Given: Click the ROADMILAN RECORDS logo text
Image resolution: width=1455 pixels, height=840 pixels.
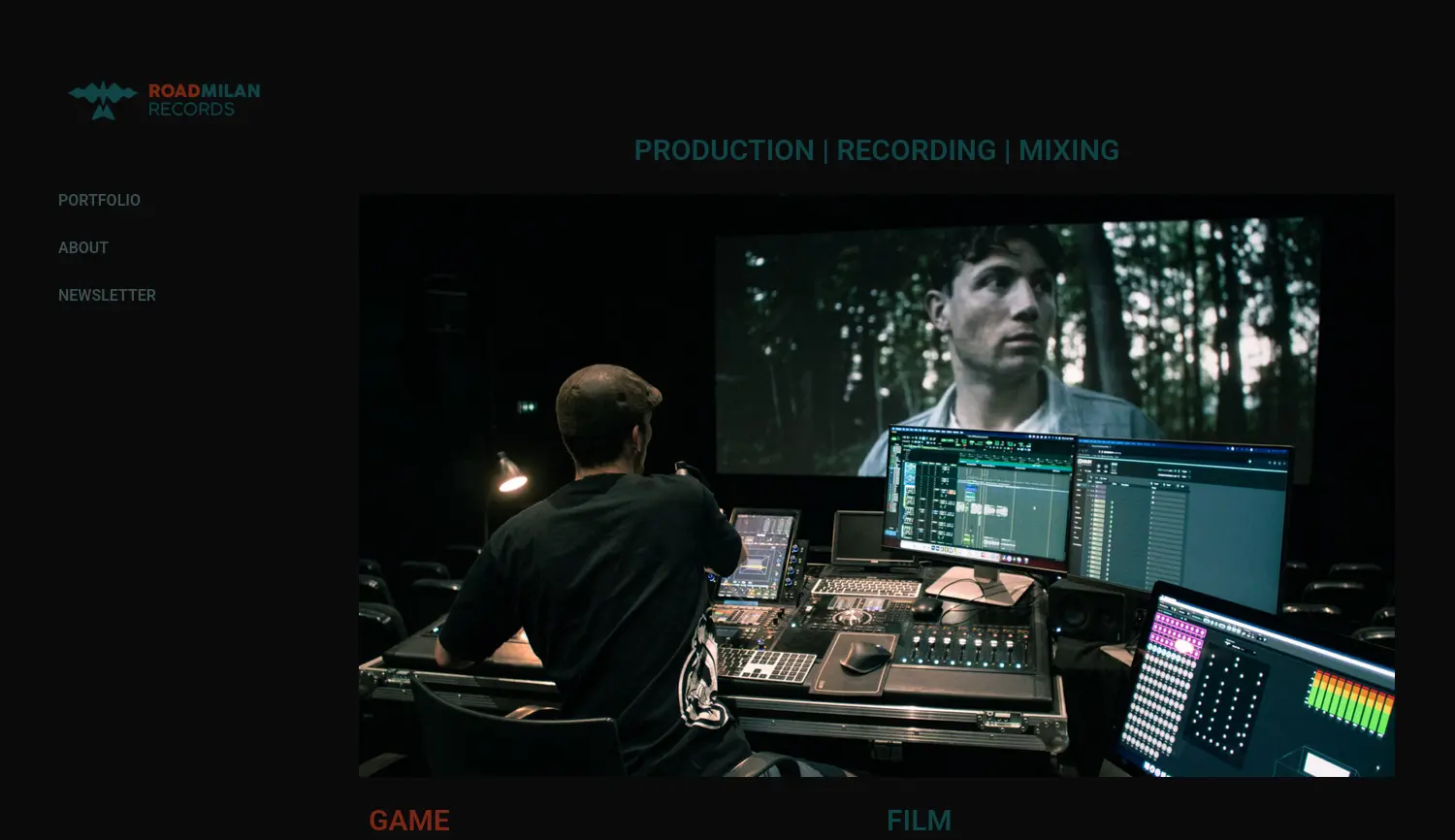Looking at the screenshot, I should tap(204, 100).
